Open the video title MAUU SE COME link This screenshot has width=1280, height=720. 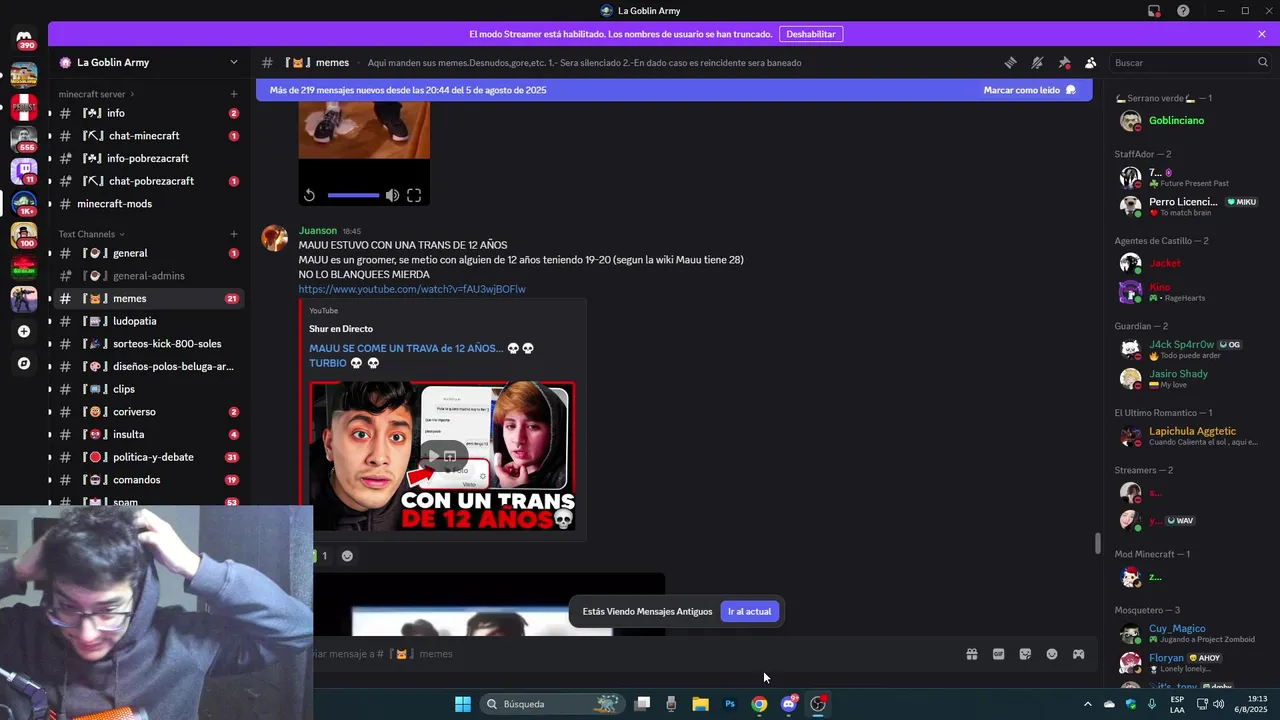[x=421, y=355]
